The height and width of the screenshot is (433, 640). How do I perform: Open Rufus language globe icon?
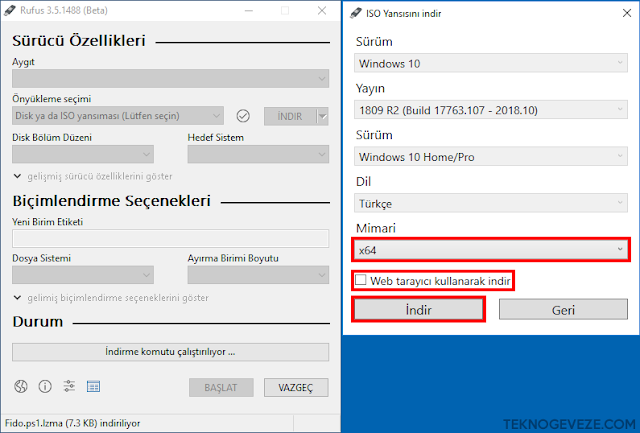[21, 386]
